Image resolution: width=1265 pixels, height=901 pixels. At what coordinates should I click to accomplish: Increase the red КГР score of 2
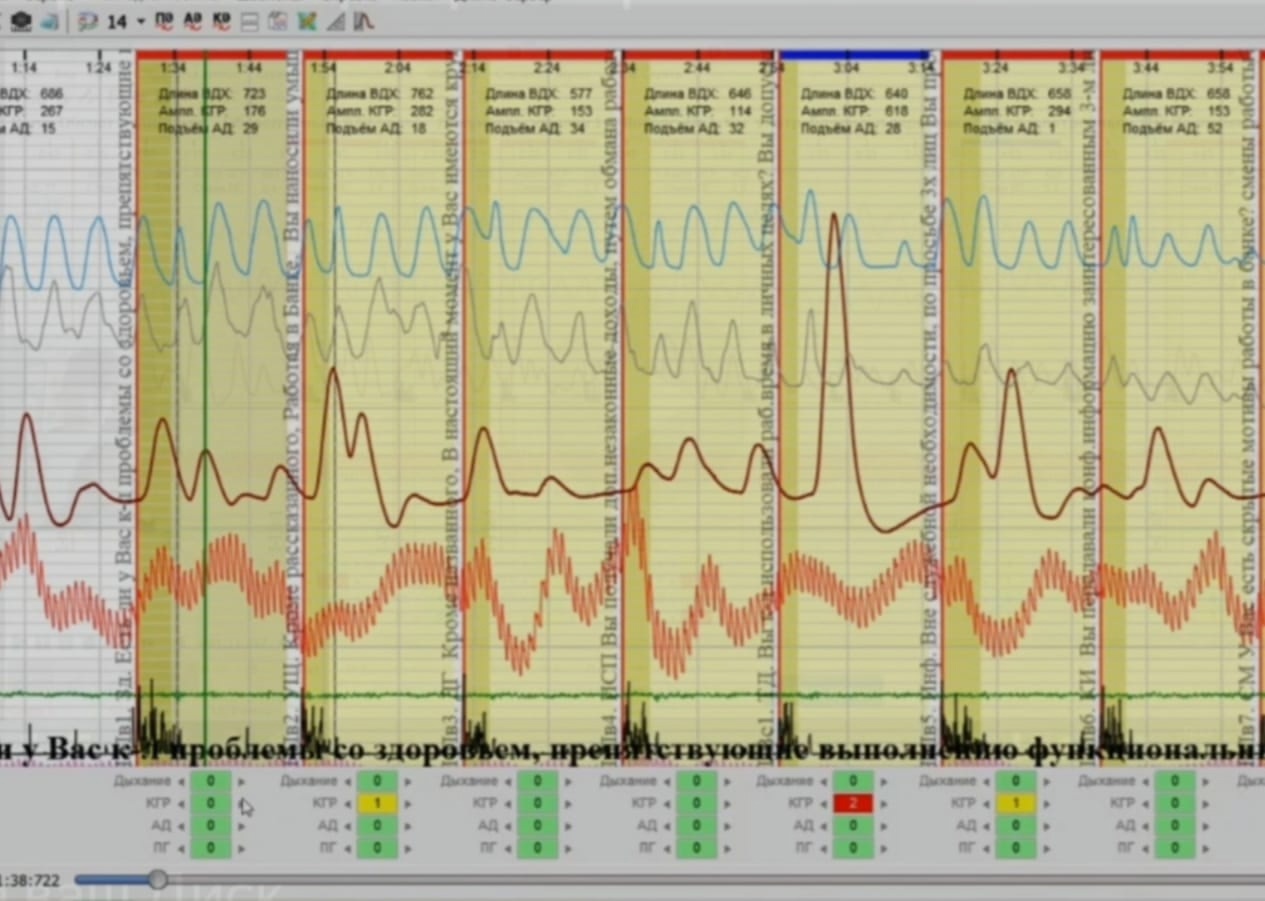click(884, 803)
